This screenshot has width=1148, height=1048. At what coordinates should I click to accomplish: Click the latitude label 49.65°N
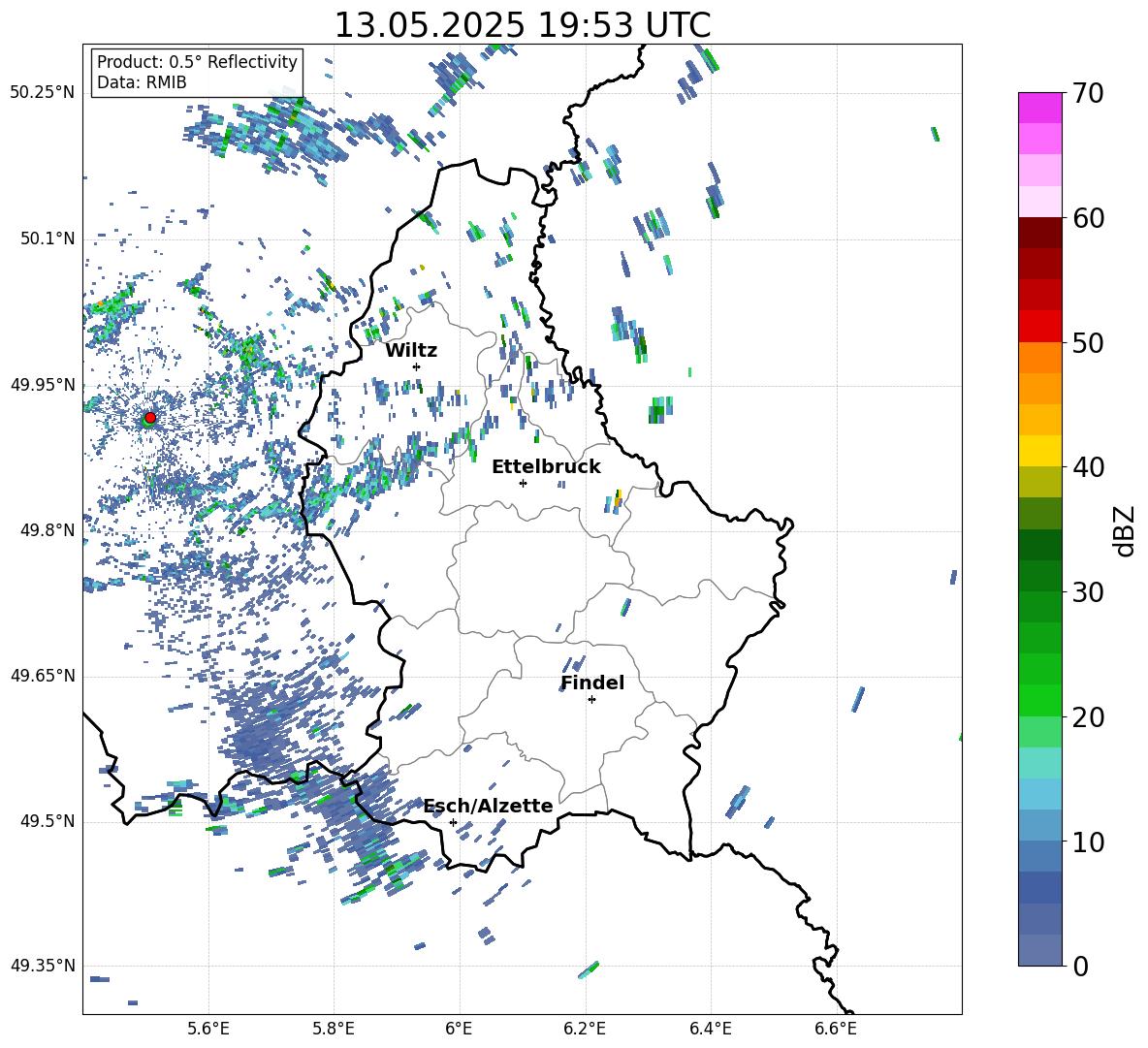coord(43,676)
